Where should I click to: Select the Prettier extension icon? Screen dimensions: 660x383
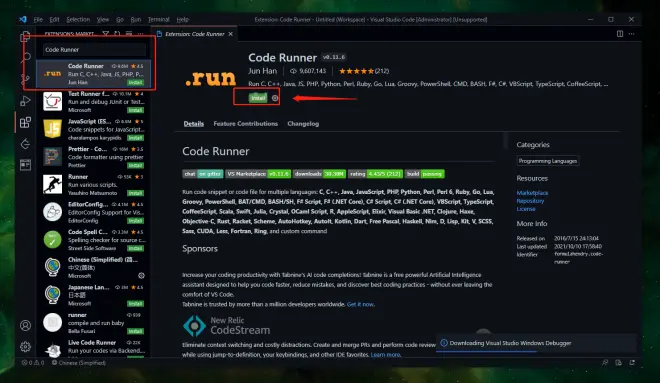[53, 157]
